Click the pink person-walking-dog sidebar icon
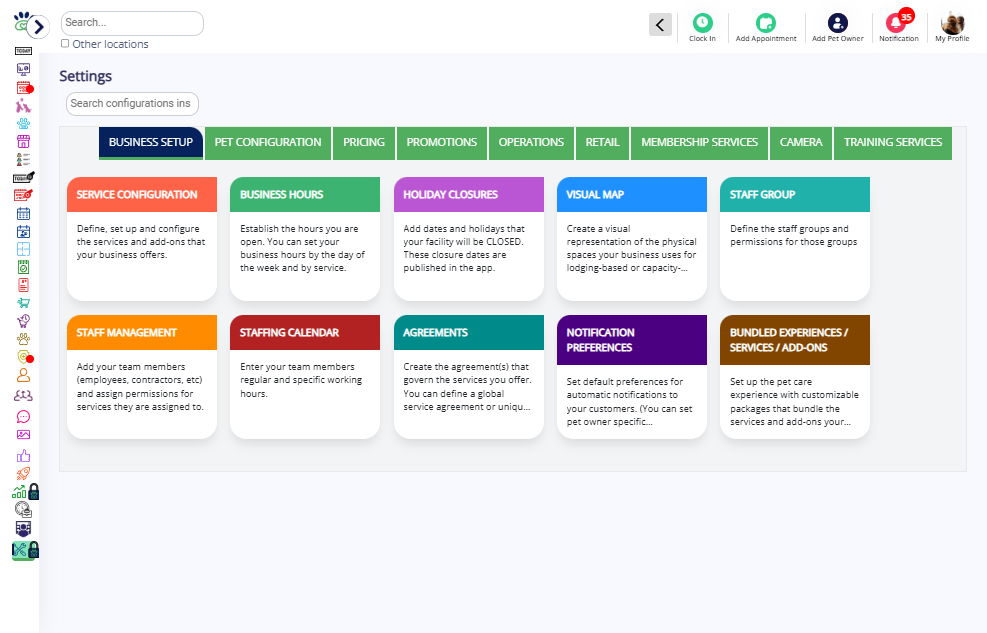This screenshot has height=633, width=987. click(23, 105)
